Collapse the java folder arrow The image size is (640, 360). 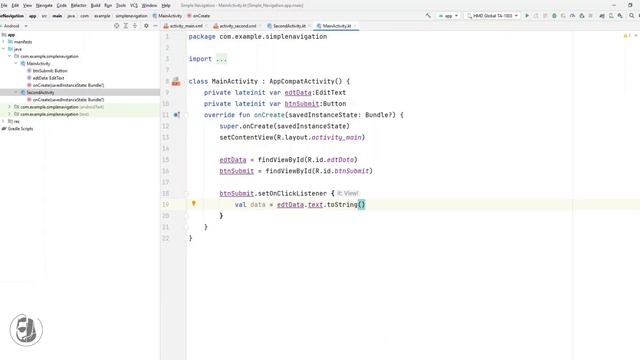4,49
